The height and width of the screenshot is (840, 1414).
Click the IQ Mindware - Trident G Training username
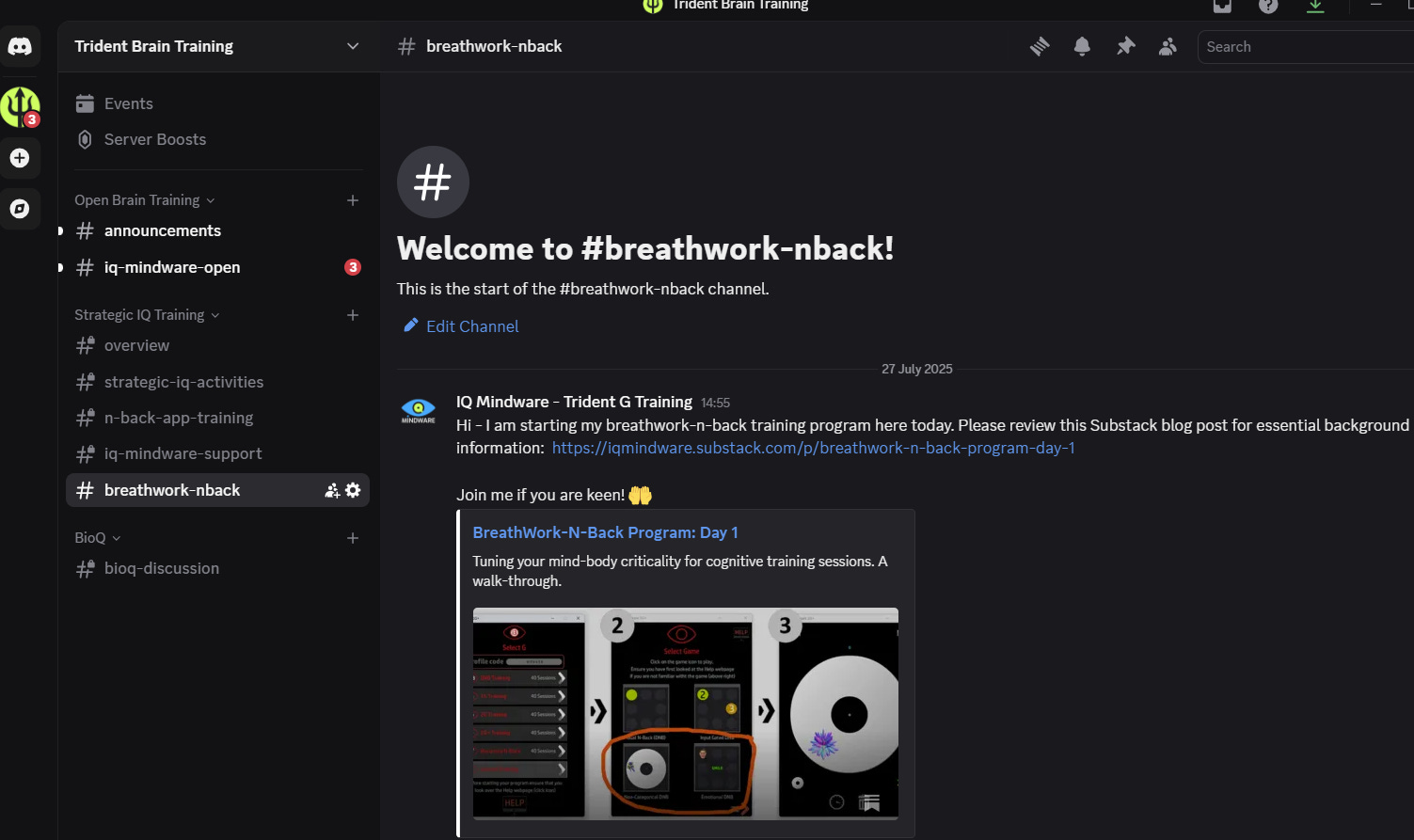(x=574, y=402)
